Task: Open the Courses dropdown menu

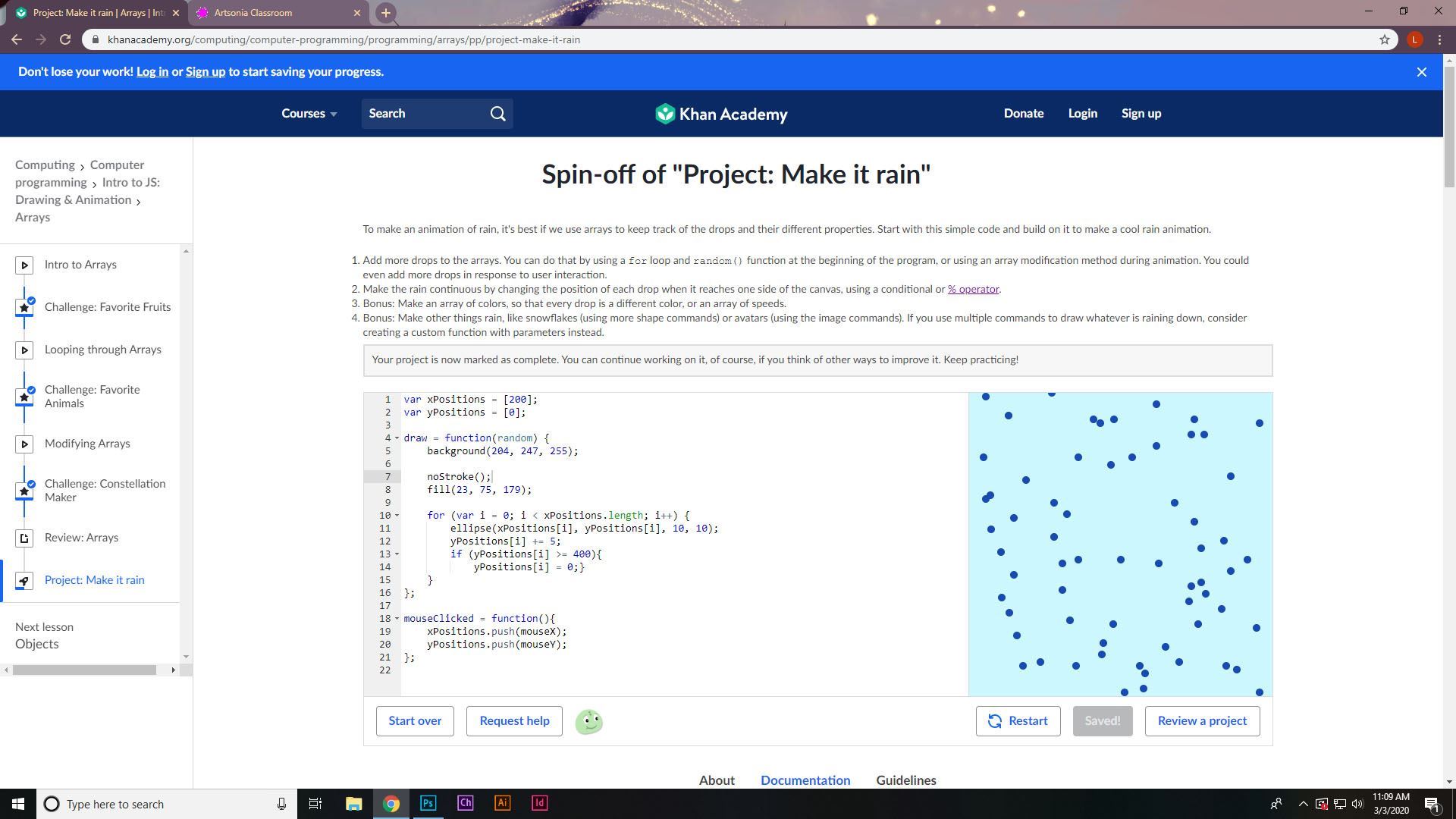Action: click(x=309, y=114)
